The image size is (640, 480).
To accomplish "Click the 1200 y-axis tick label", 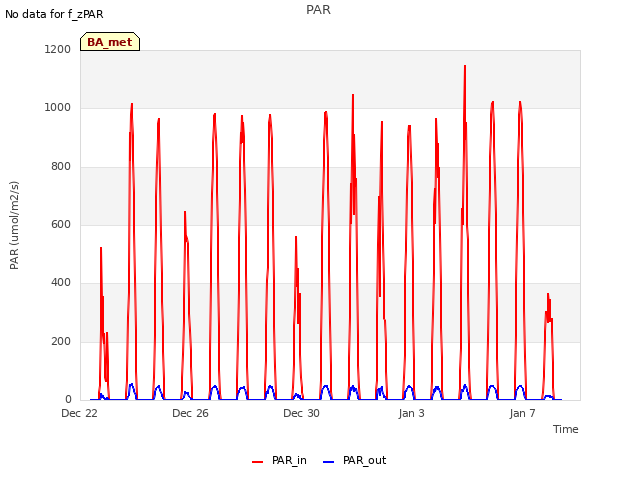I will (x=58, y=49).
